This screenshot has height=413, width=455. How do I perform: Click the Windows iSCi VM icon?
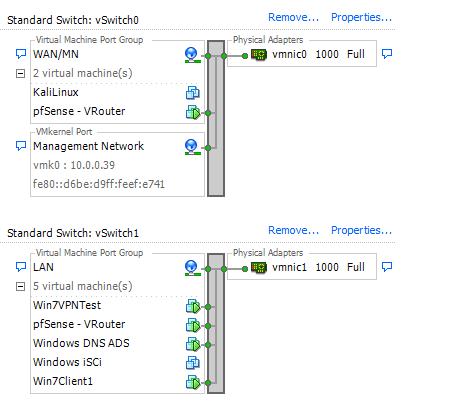coord(193,363)
